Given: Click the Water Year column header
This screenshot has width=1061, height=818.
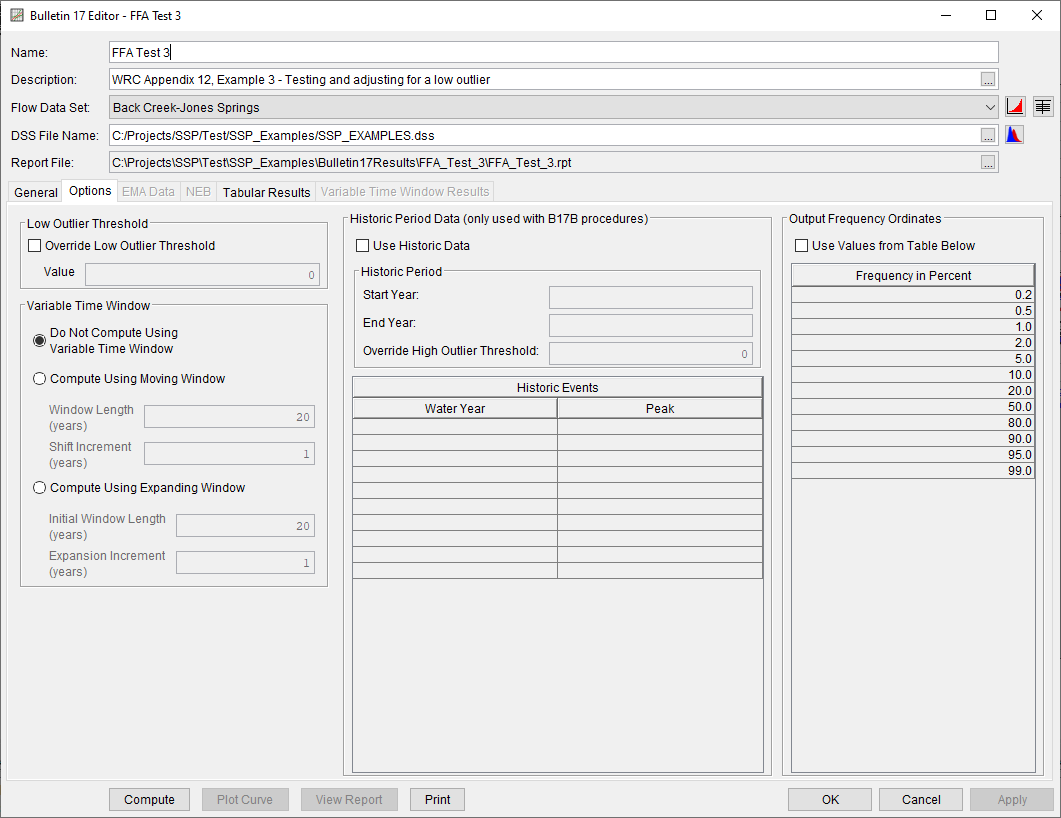Looking at the screenshot, I should (x=455, y=409).
